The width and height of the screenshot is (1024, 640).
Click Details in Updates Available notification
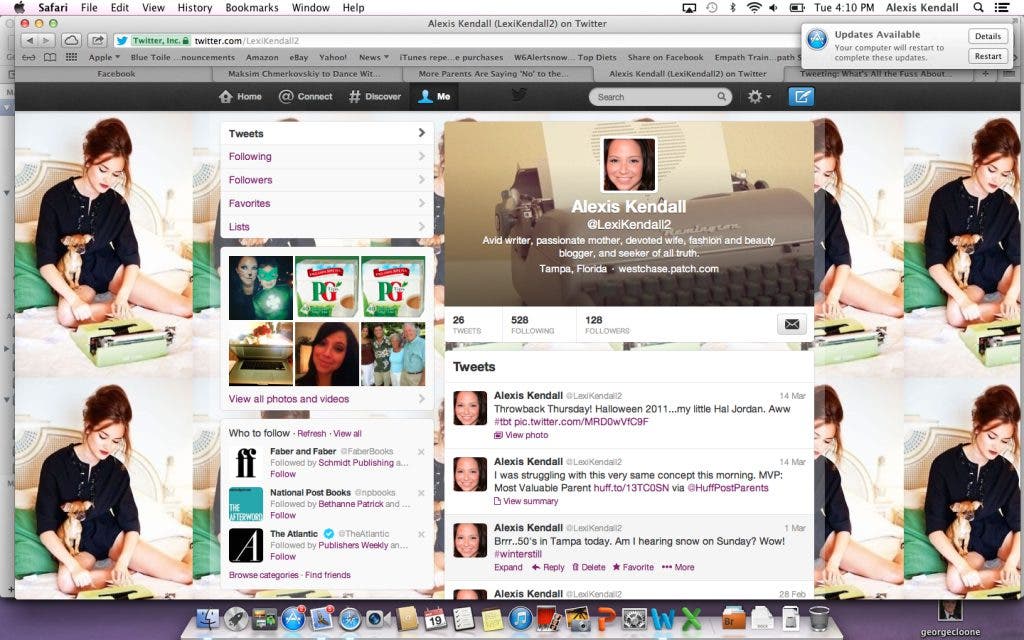pyautogui.click(x=987, y=37)
